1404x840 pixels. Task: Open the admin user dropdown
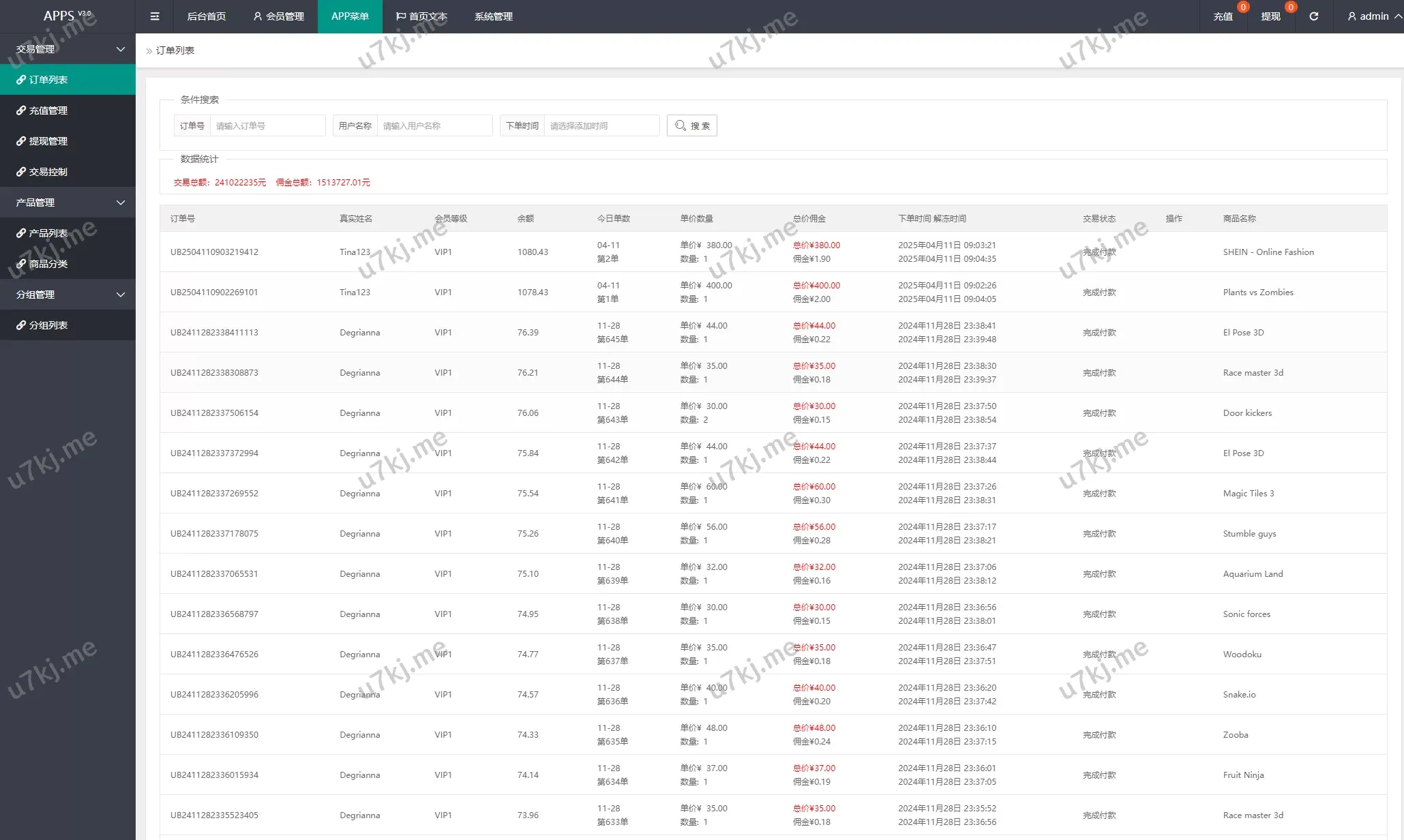tap(1373, 16)
